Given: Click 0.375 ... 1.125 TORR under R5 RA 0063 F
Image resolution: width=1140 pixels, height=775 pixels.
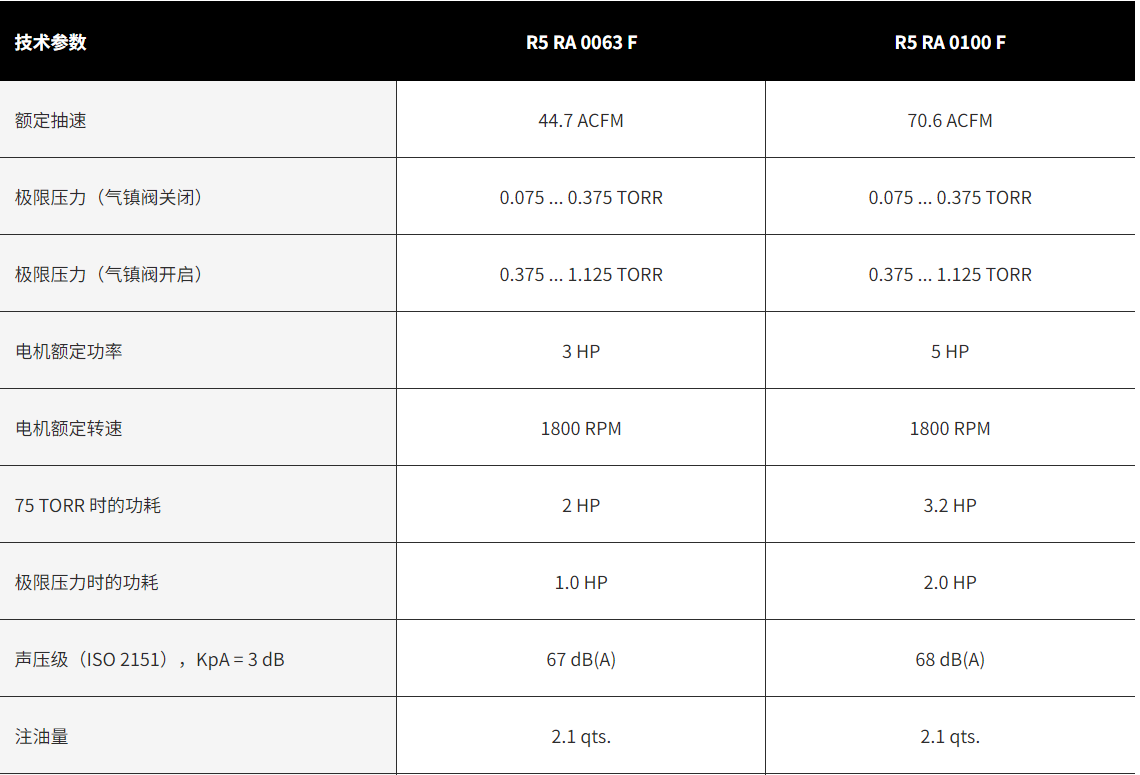Looking at the screenshot, I should [581, 274].
